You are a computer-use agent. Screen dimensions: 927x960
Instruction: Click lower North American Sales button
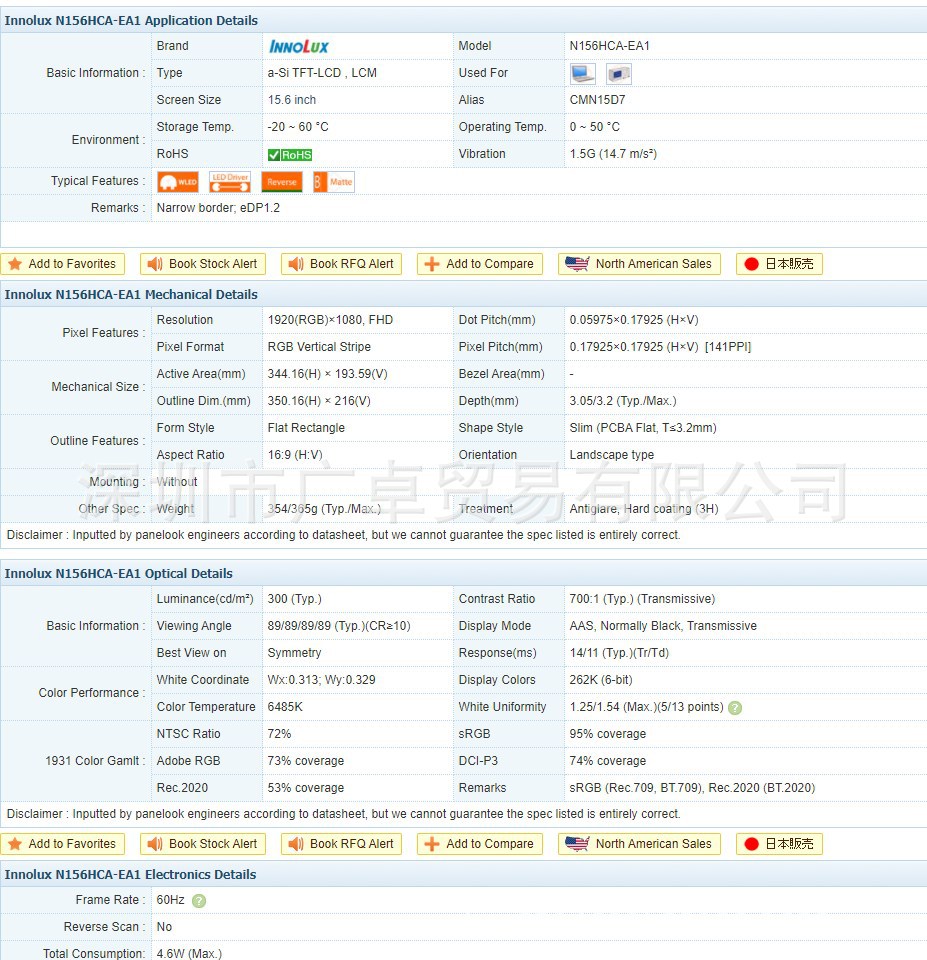[x=639, y=844]
